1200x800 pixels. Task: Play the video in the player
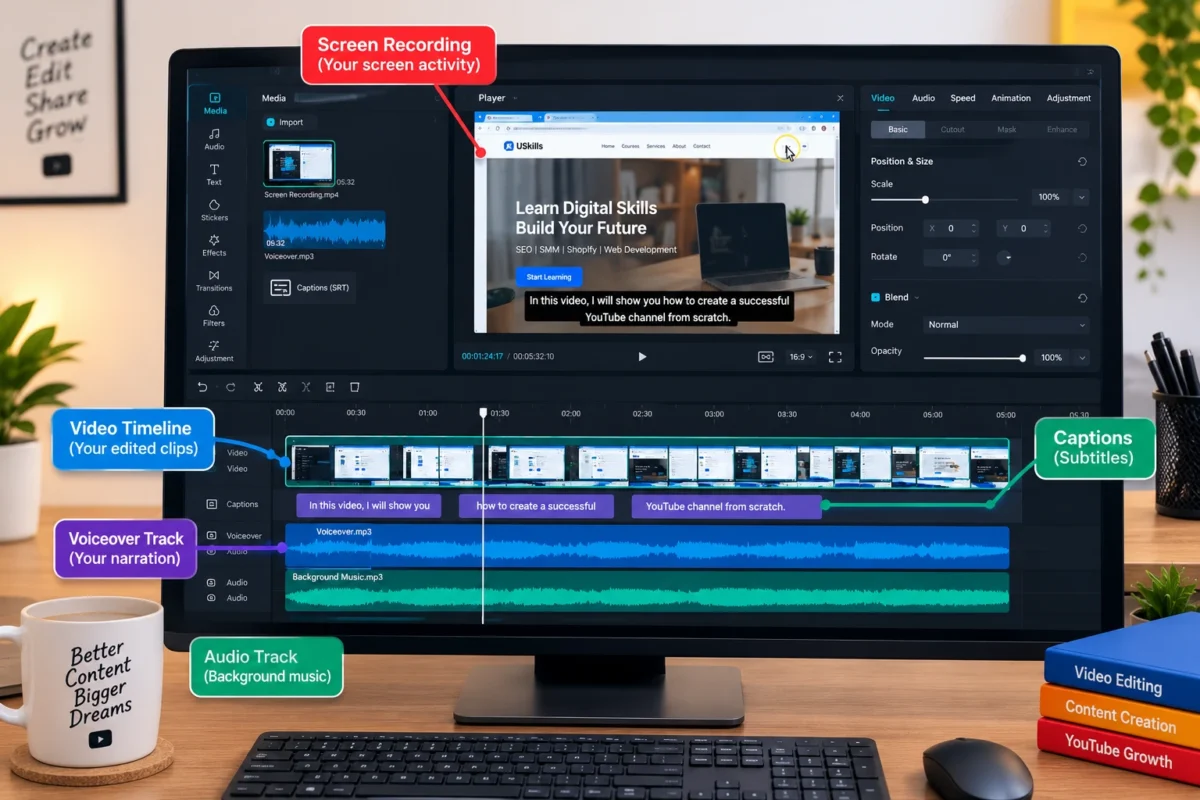[642, 357]
